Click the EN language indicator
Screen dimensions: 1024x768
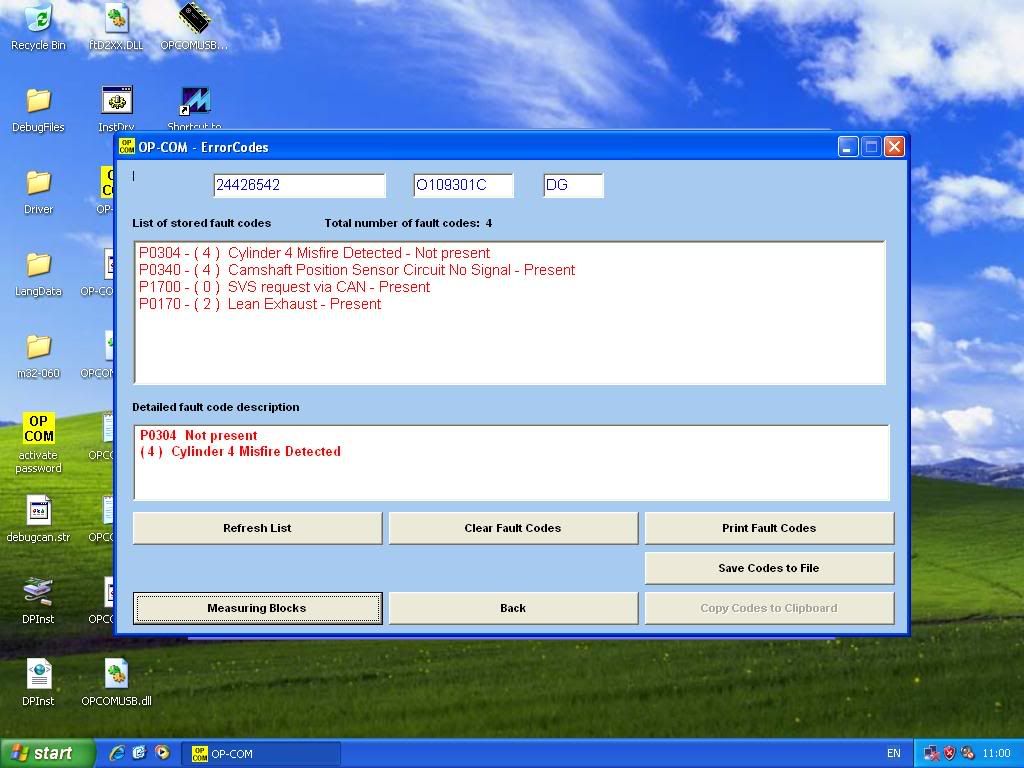894,754
